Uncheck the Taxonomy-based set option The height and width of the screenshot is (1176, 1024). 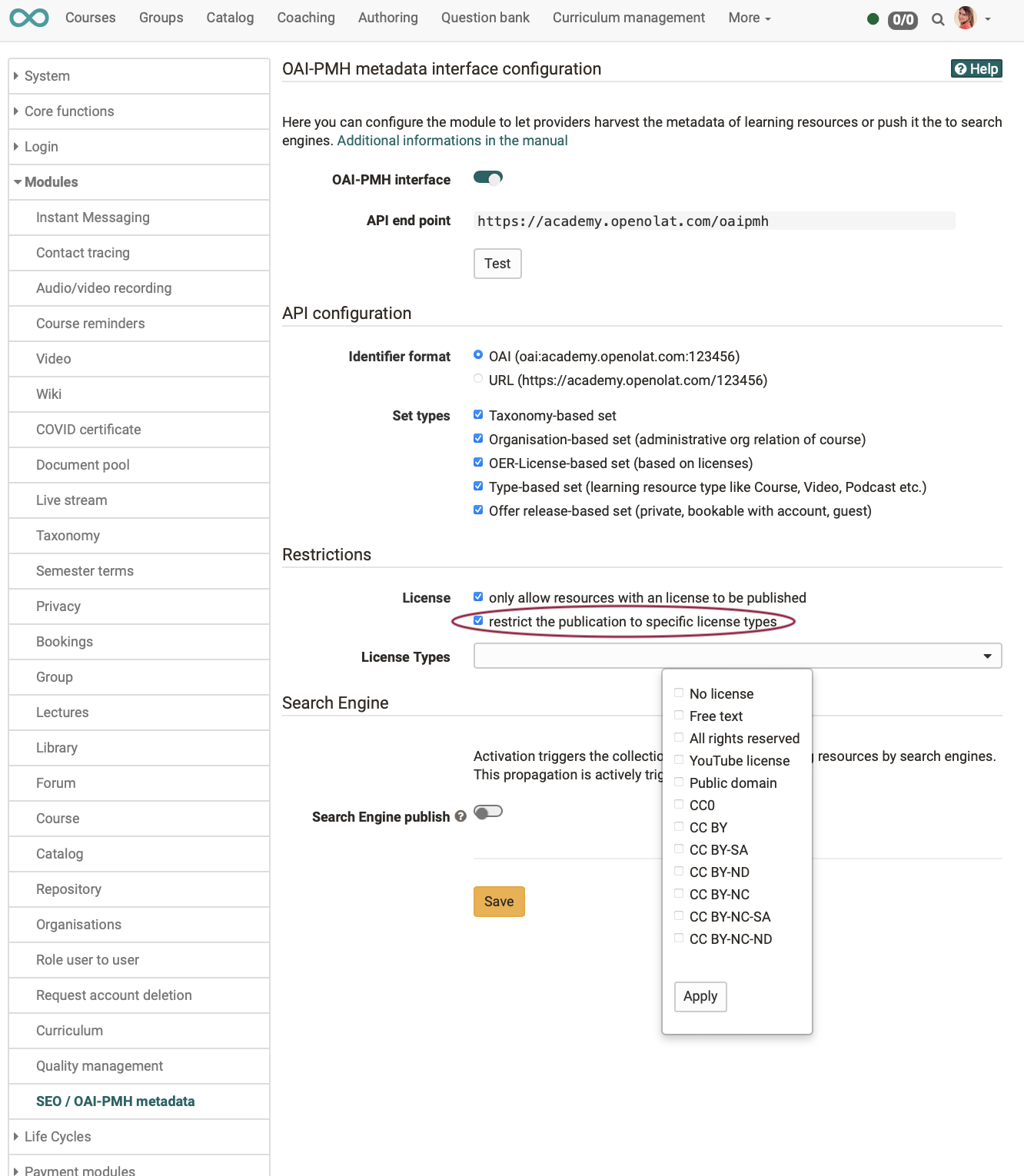coord(478,414)
